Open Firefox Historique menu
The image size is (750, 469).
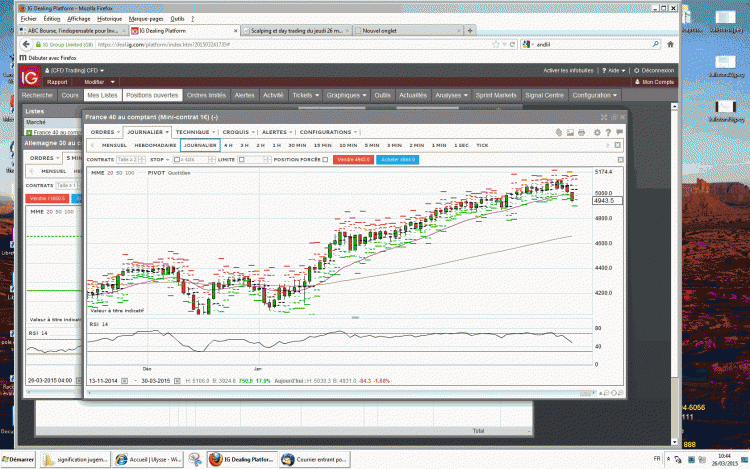coord(110,19)
